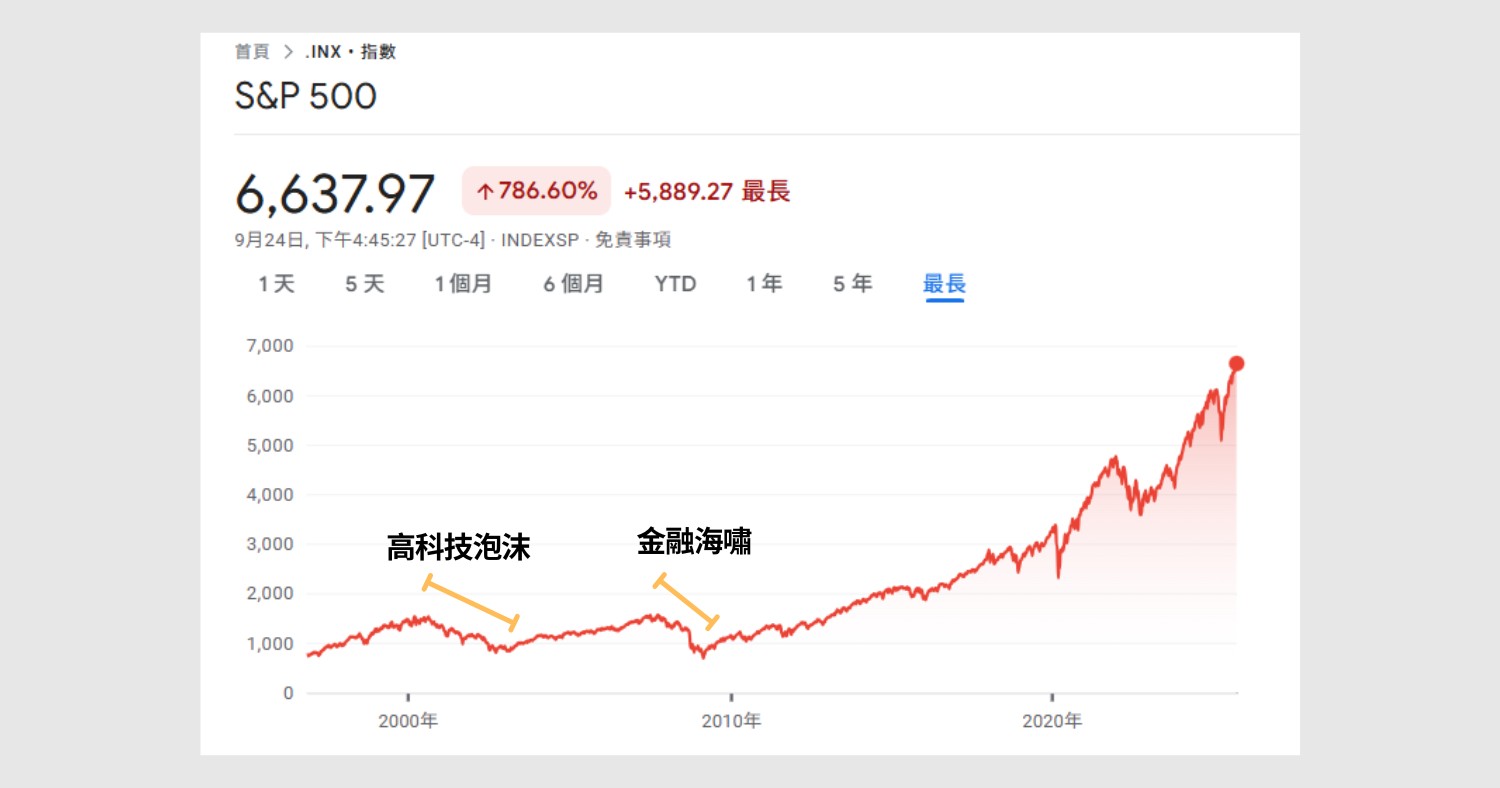
Task: Click the 金融海嘯 annotation label
Action: (694, 542)
